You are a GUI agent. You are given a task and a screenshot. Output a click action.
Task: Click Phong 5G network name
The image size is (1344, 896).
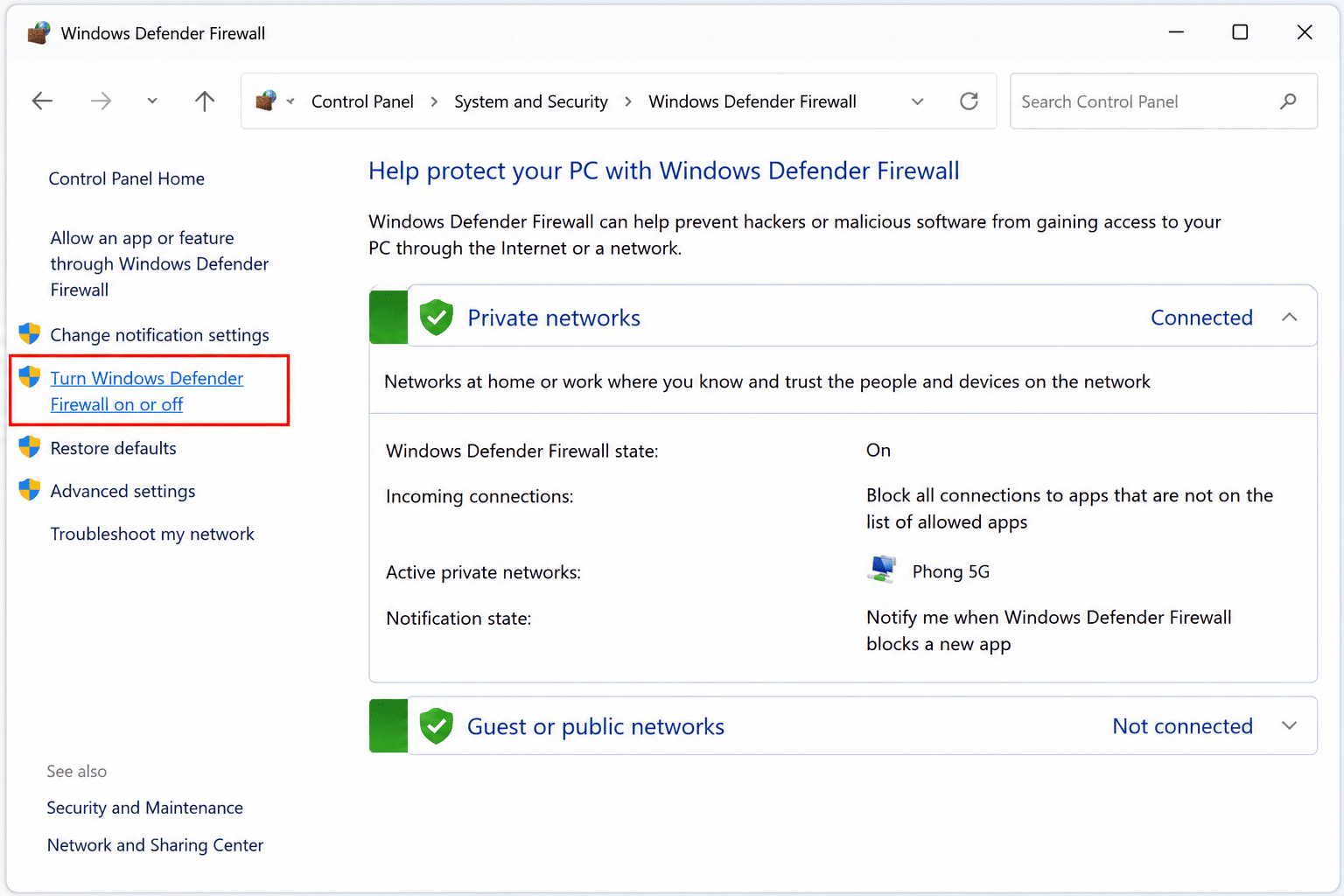(x=951, y=571)
